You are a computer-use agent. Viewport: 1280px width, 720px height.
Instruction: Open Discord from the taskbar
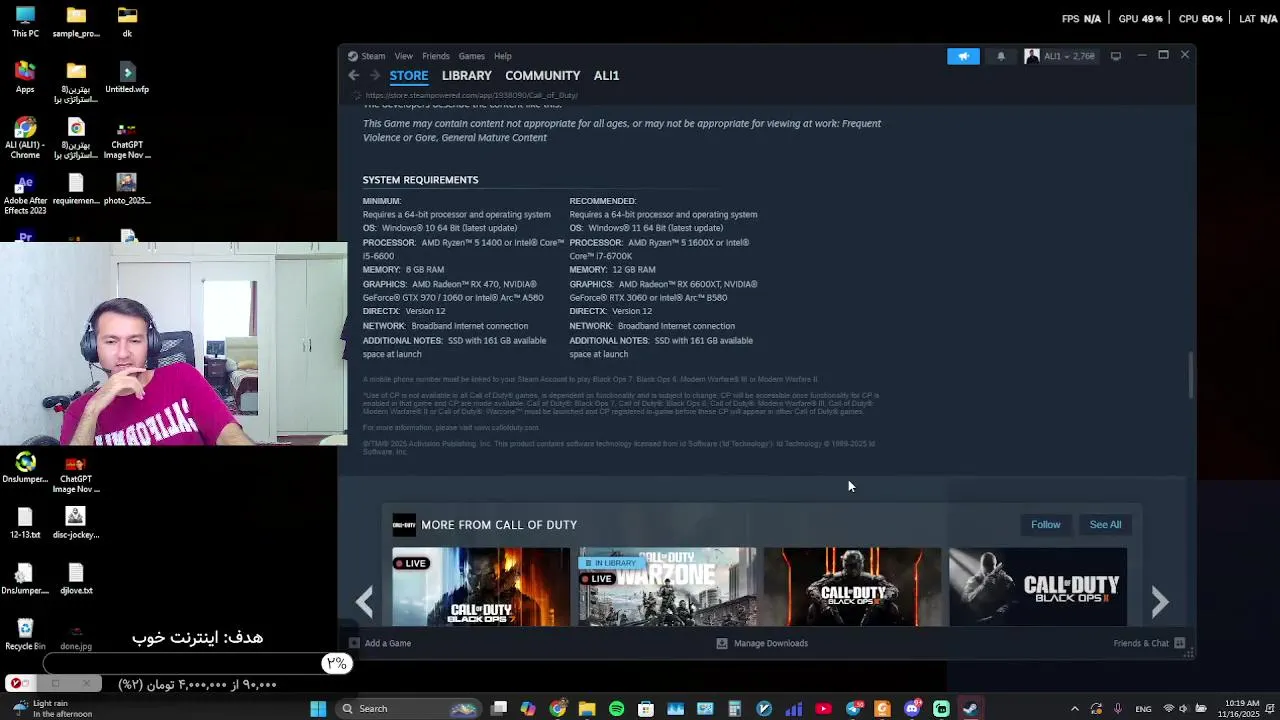pyautogui.click(x=912, y=709)
